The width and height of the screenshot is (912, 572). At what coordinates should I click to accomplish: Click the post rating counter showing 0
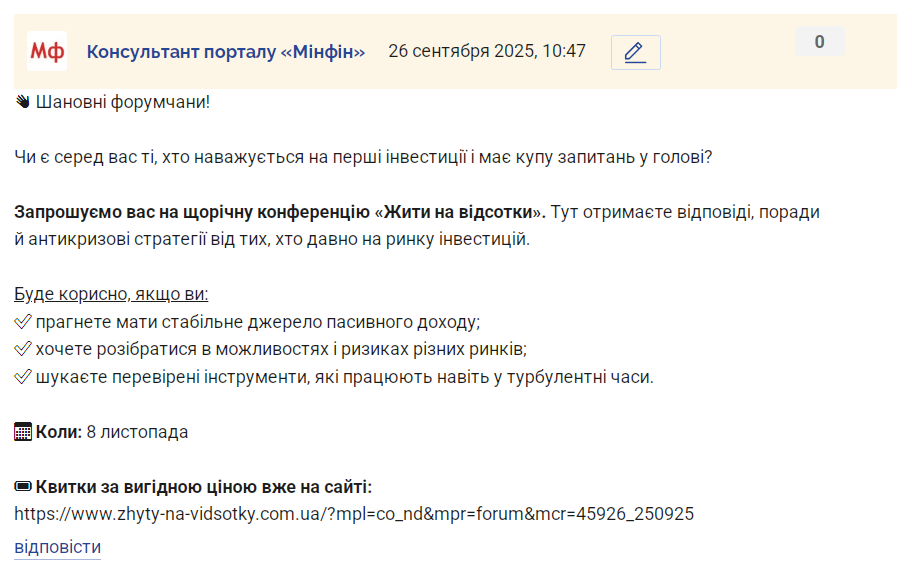click(820, 41)
